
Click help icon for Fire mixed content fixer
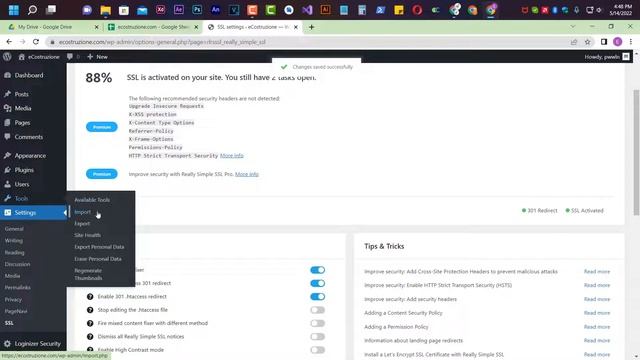(90, 323)
